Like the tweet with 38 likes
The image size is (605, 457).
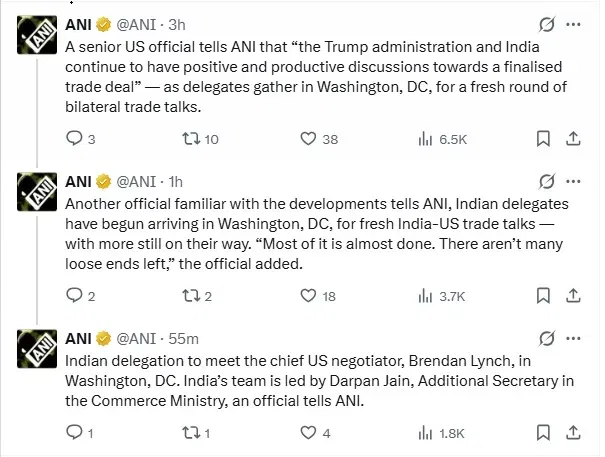pyautogui.click(x=308, y=139)
